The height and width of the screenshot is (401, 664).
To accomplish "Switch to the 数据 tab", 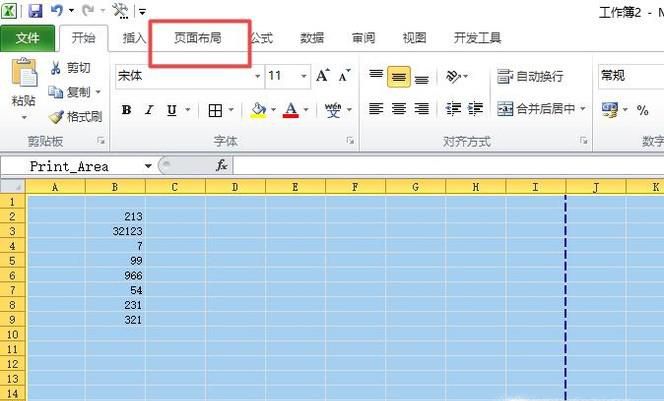I will (x=312, y=38).
